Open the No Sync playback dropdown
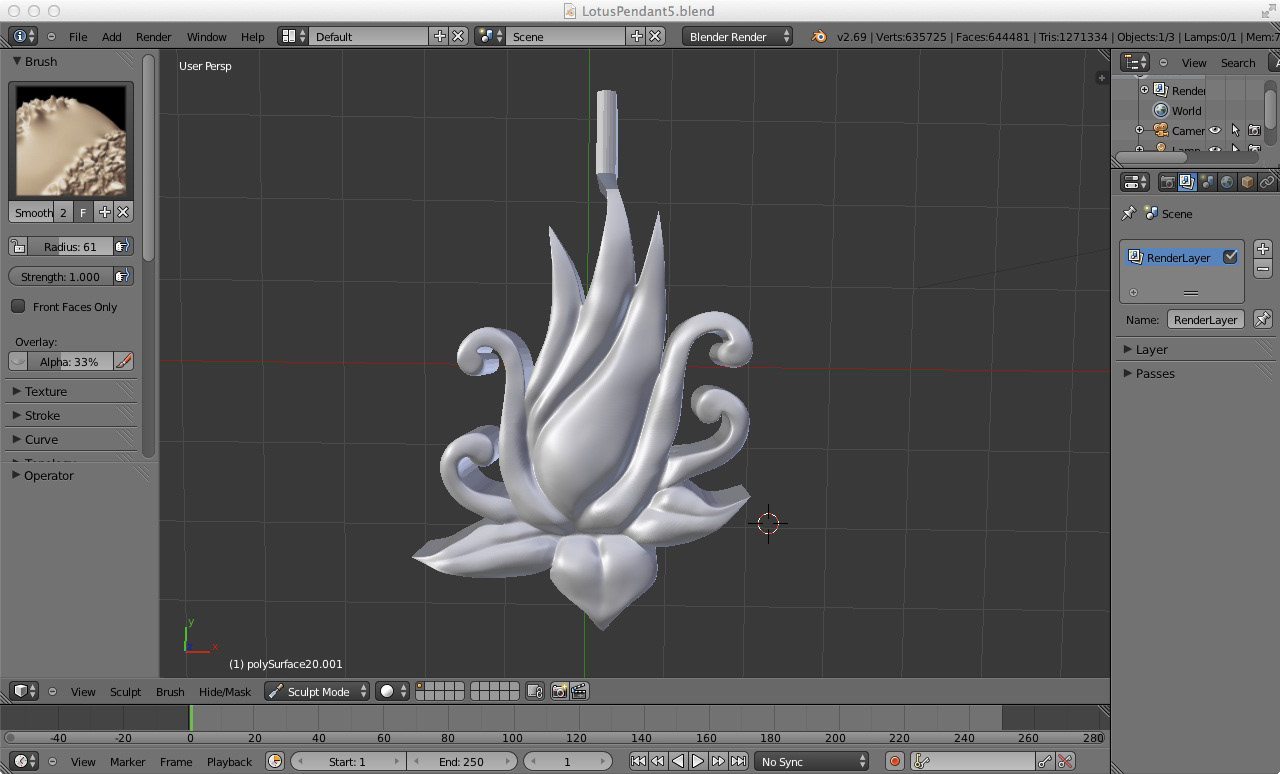This screenshot has height=774, width=1280. tap(811, 761)
